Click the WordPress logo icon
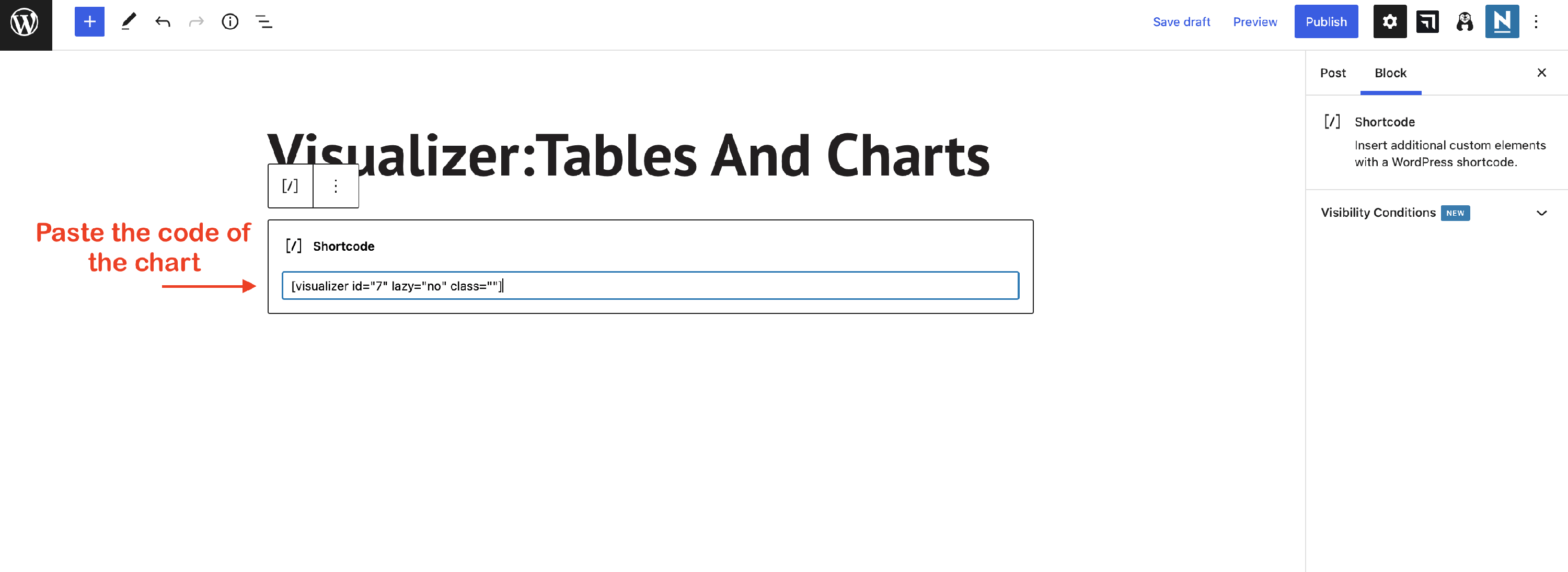The image size is (1568, 572). 25,22
